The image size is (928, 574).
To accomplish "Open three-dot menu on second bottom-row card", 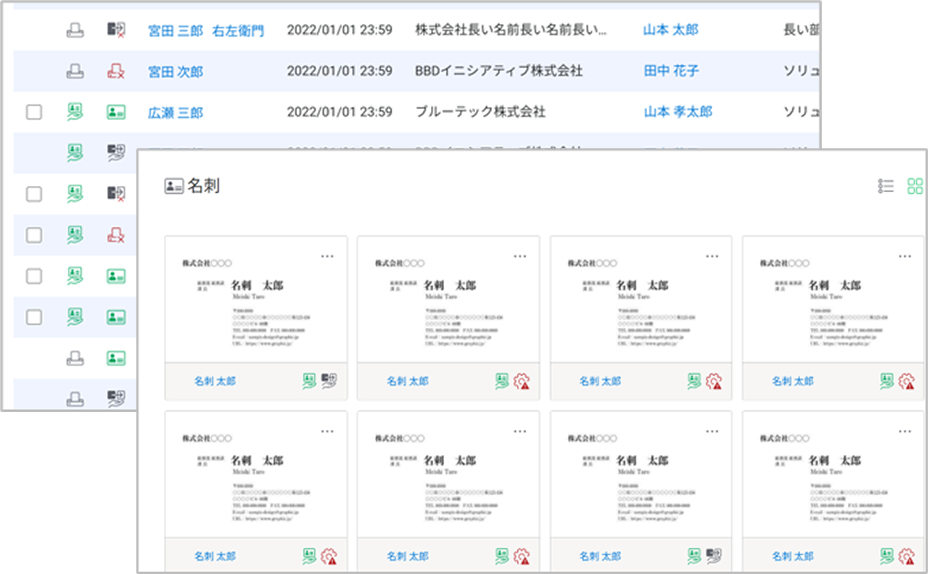I will click(520, 431).
